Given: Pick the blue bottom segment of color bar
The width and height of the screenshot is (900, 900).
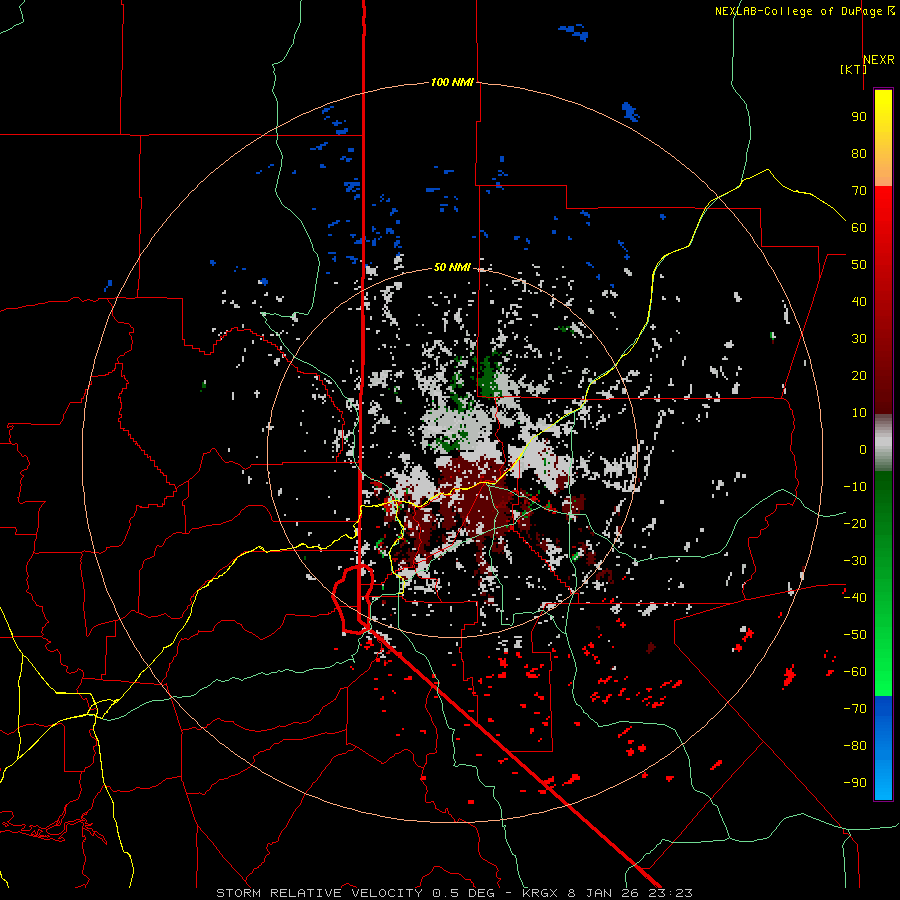Looking at the screenshot, I should [x=883, y=748].
